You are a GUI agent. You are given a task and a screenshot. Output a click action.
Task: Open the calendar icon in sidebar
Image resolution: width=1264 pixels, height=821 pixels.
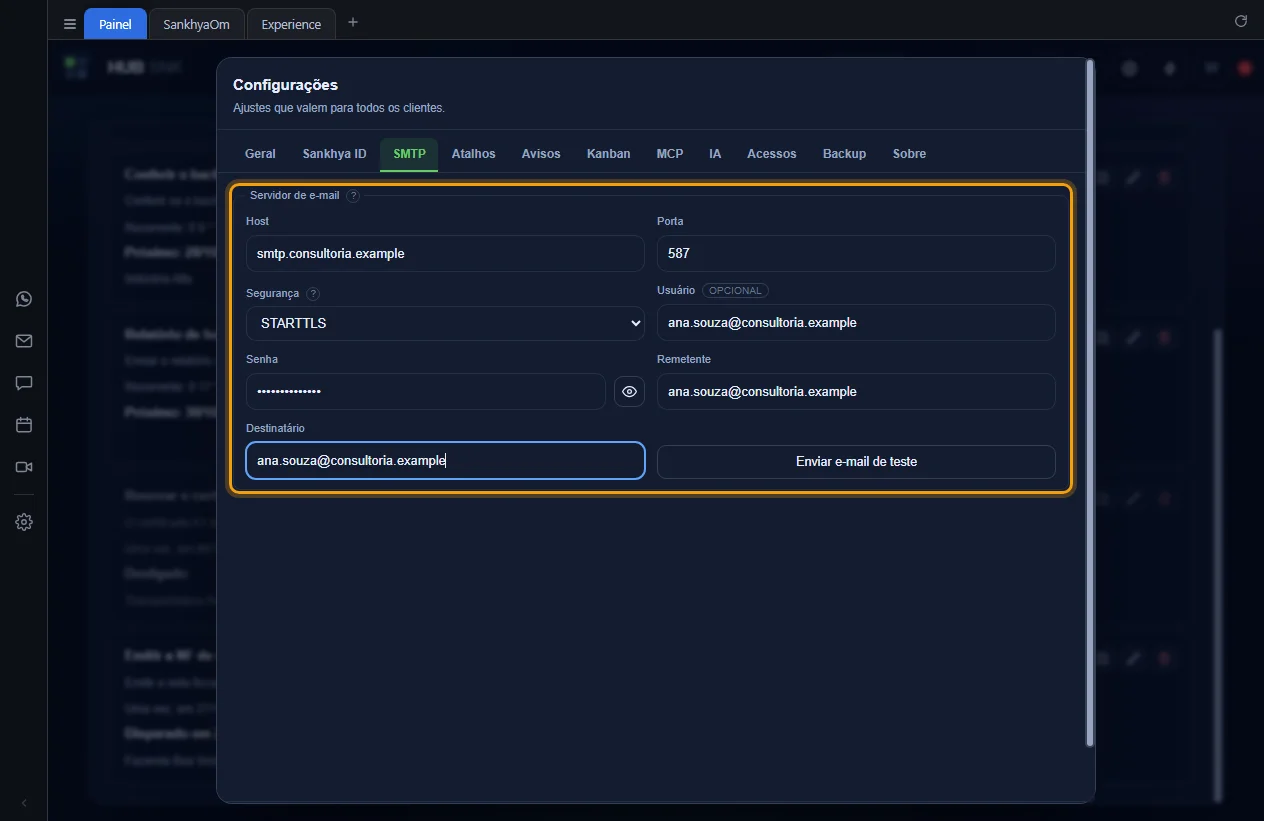click(x=24, y=425)
